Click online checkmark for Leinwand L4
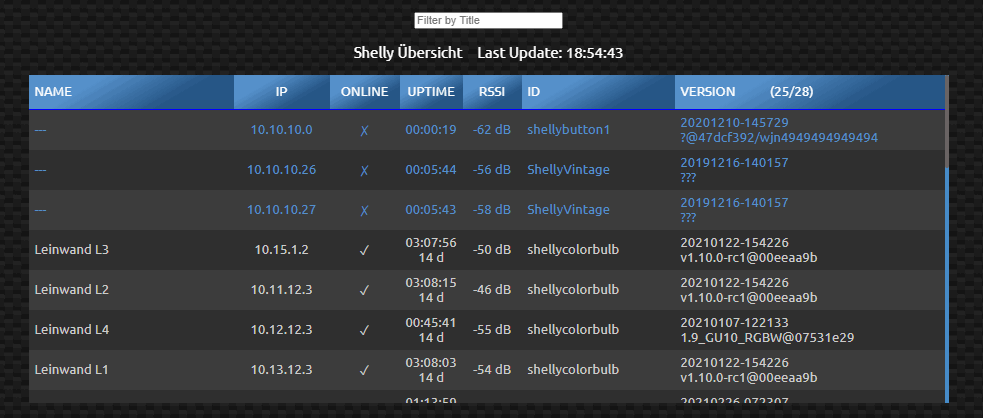983x418 pixels. pos(364,330)
